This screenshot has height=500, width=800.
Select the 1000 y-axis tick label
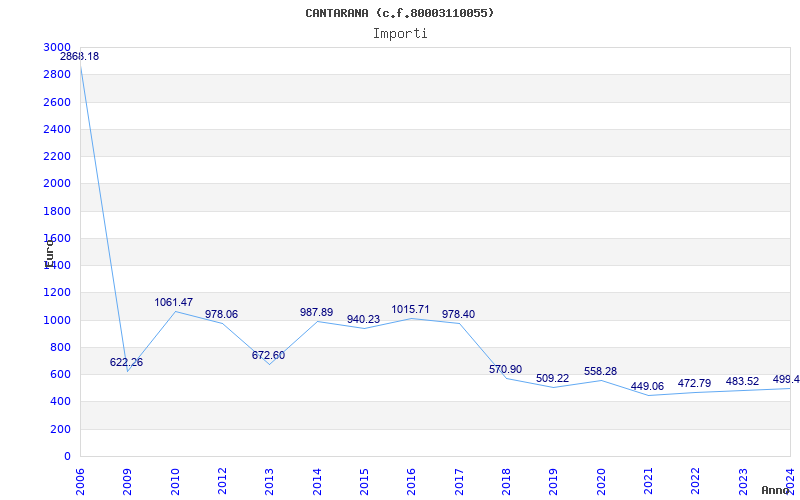tap(57, 320)
